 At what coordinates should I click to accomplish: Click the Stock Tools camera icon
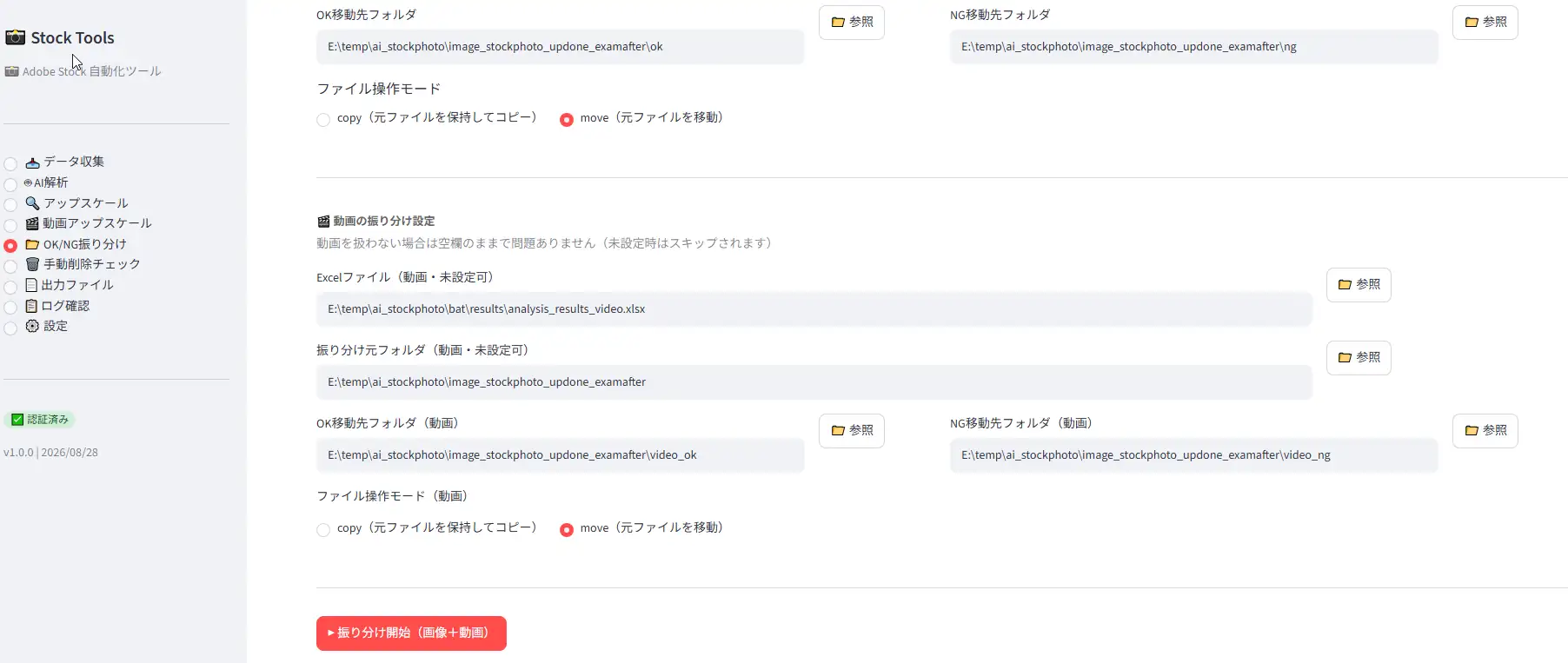(x=15, y=37)
